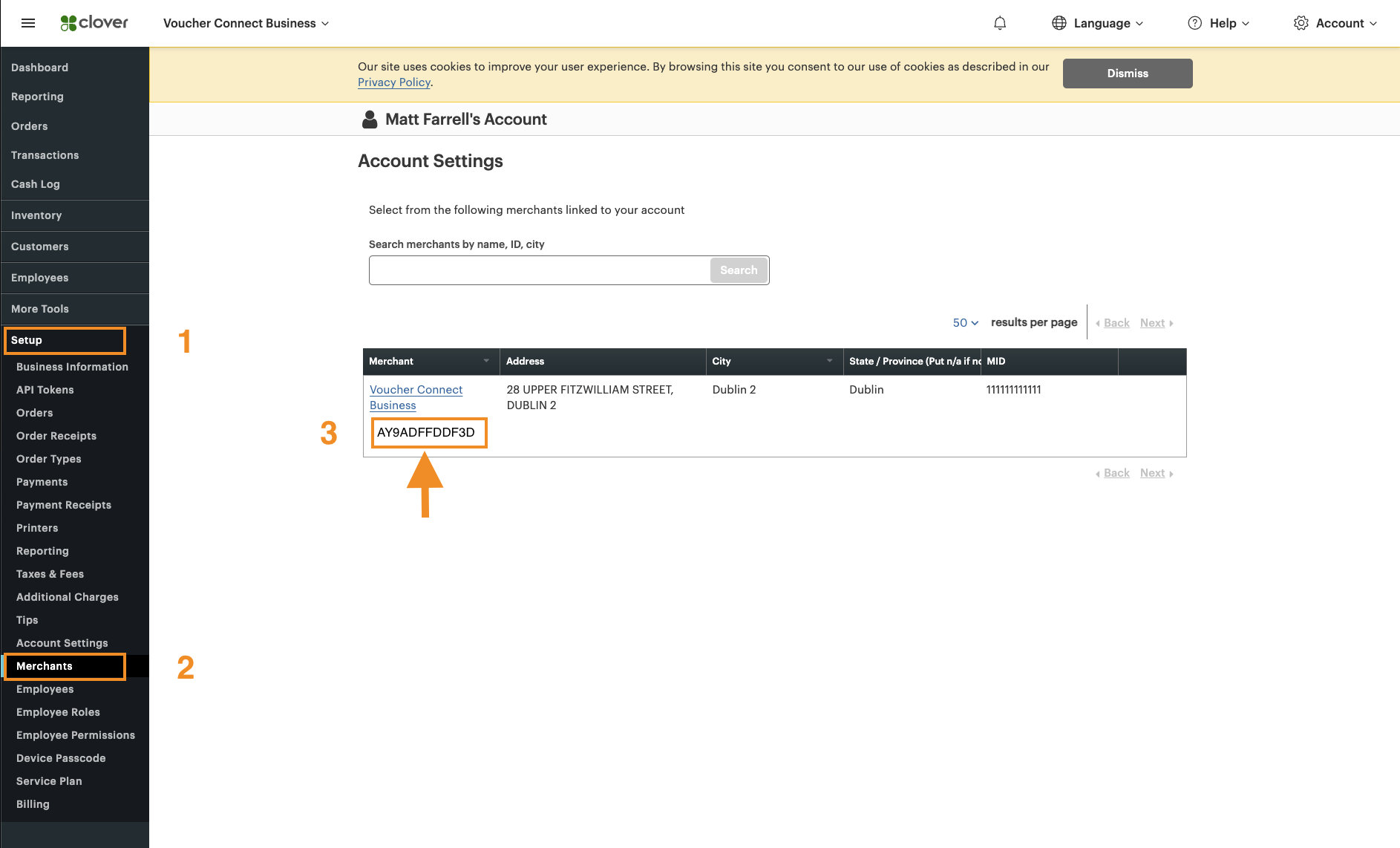Dismiss the cookie notice banner
The width and height of the screenshot is (1400, 848).
1127,74
